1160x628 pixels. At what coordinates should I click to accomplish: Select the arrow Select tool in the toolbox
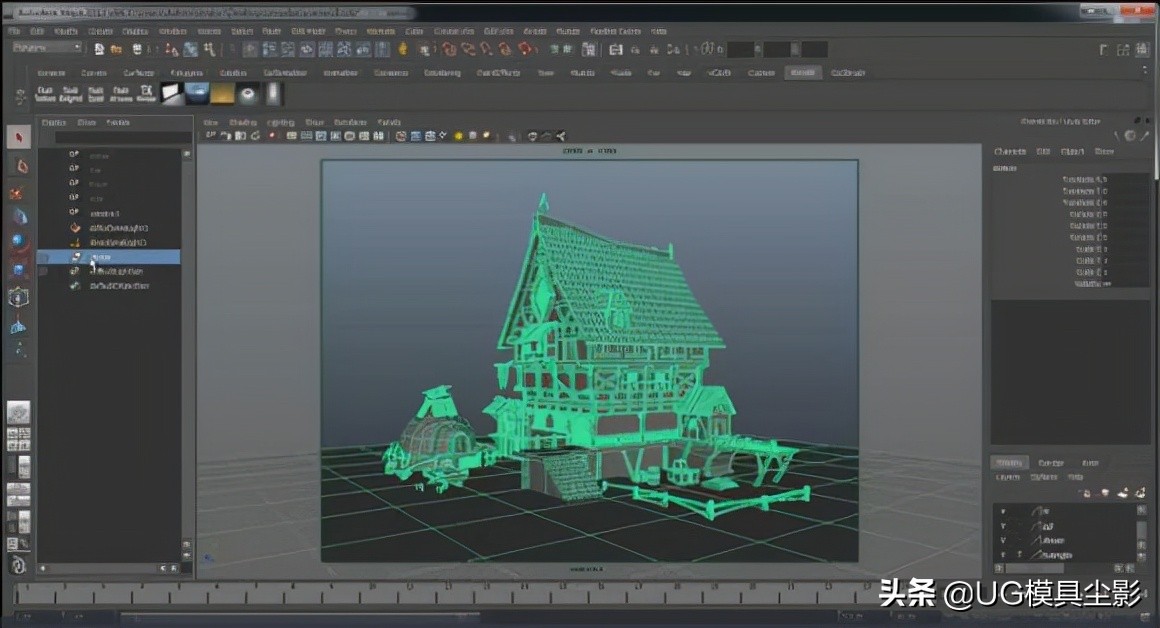click(x=19, y=138)
